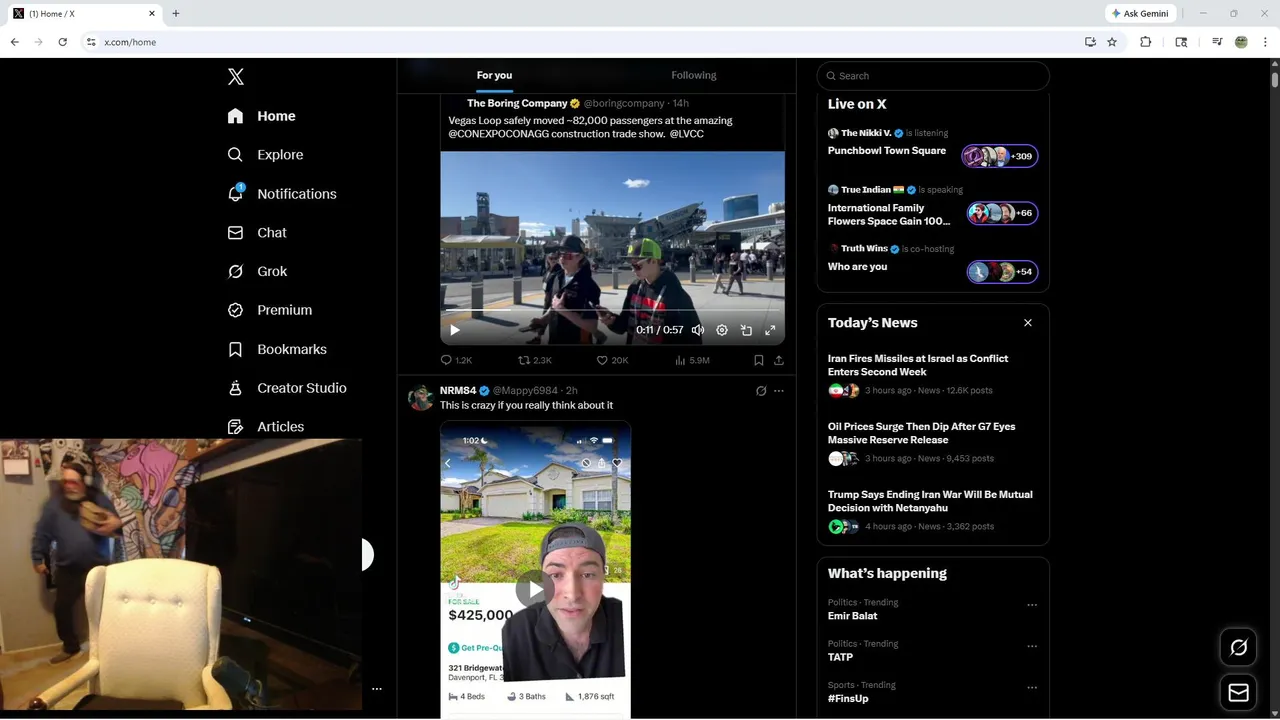Viewport: 1280px width, 720px height.
Task: Click the NRM84 profile avatar
Action: coord(420,398)
